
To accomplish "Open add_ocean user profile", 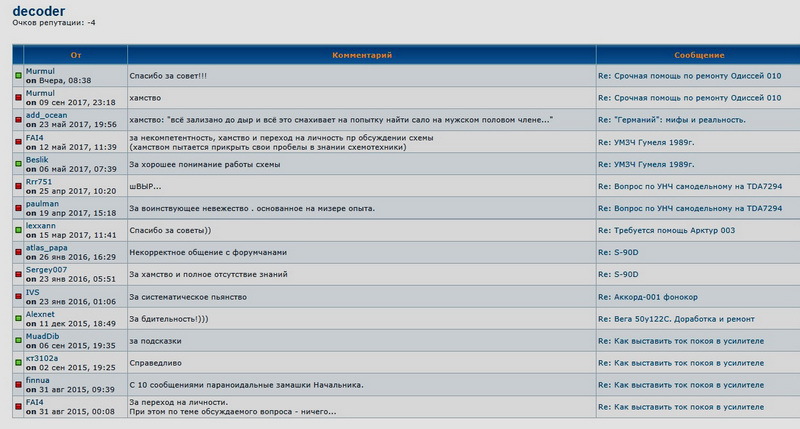I will click(46, 115).
